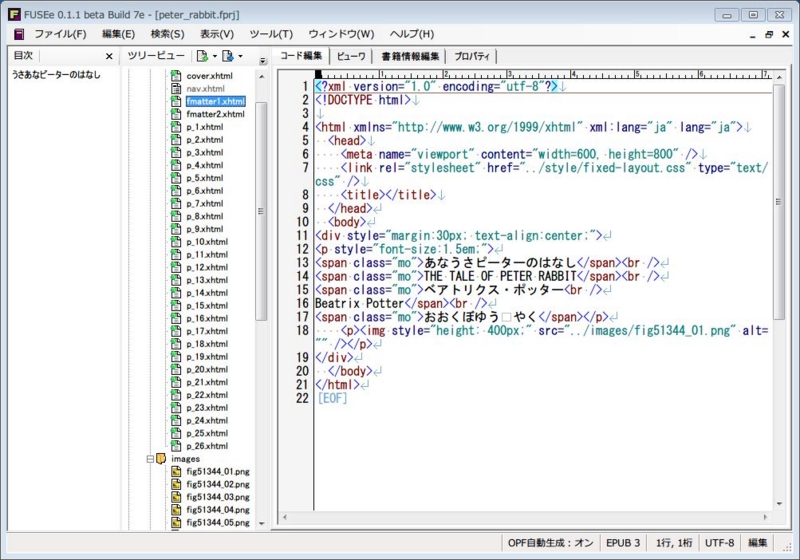
Task: Click tree view scroll up arrow
Action: (262, 77)
